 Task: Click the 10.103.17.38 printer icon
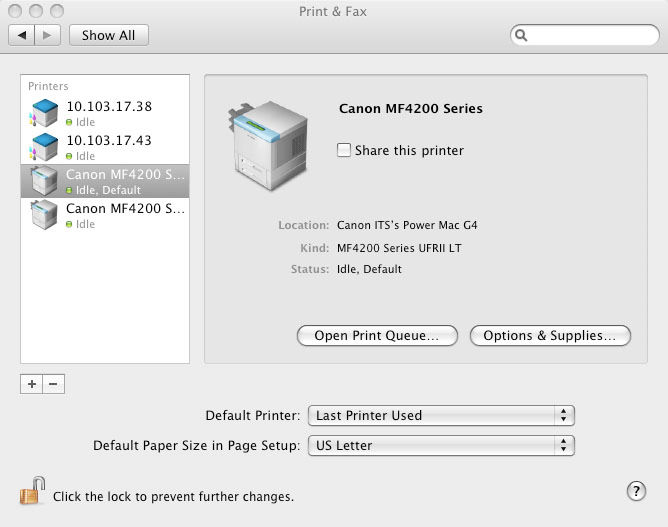click(44, 112)
